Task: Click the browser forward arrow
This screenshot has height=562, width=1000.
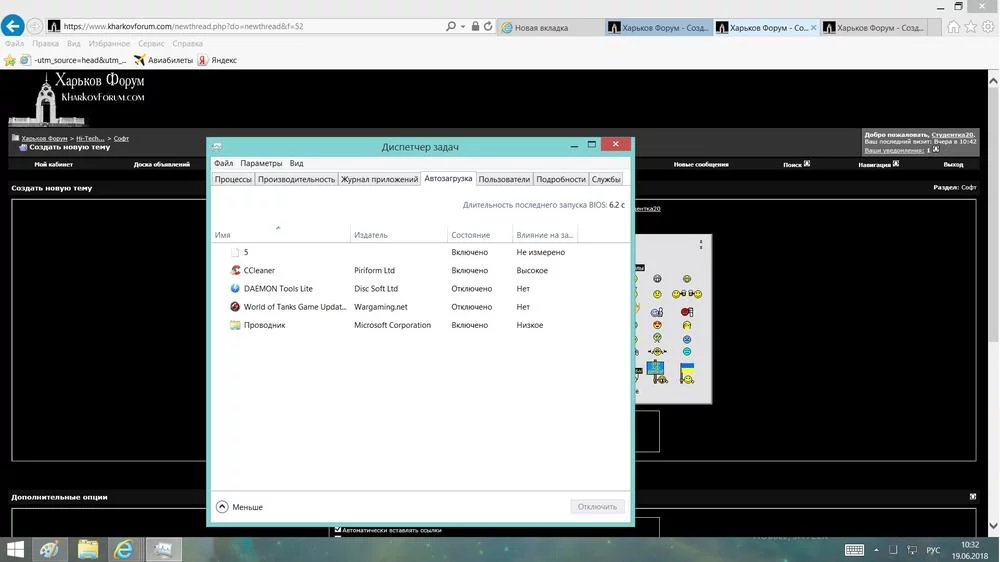Action: (34, 26)
